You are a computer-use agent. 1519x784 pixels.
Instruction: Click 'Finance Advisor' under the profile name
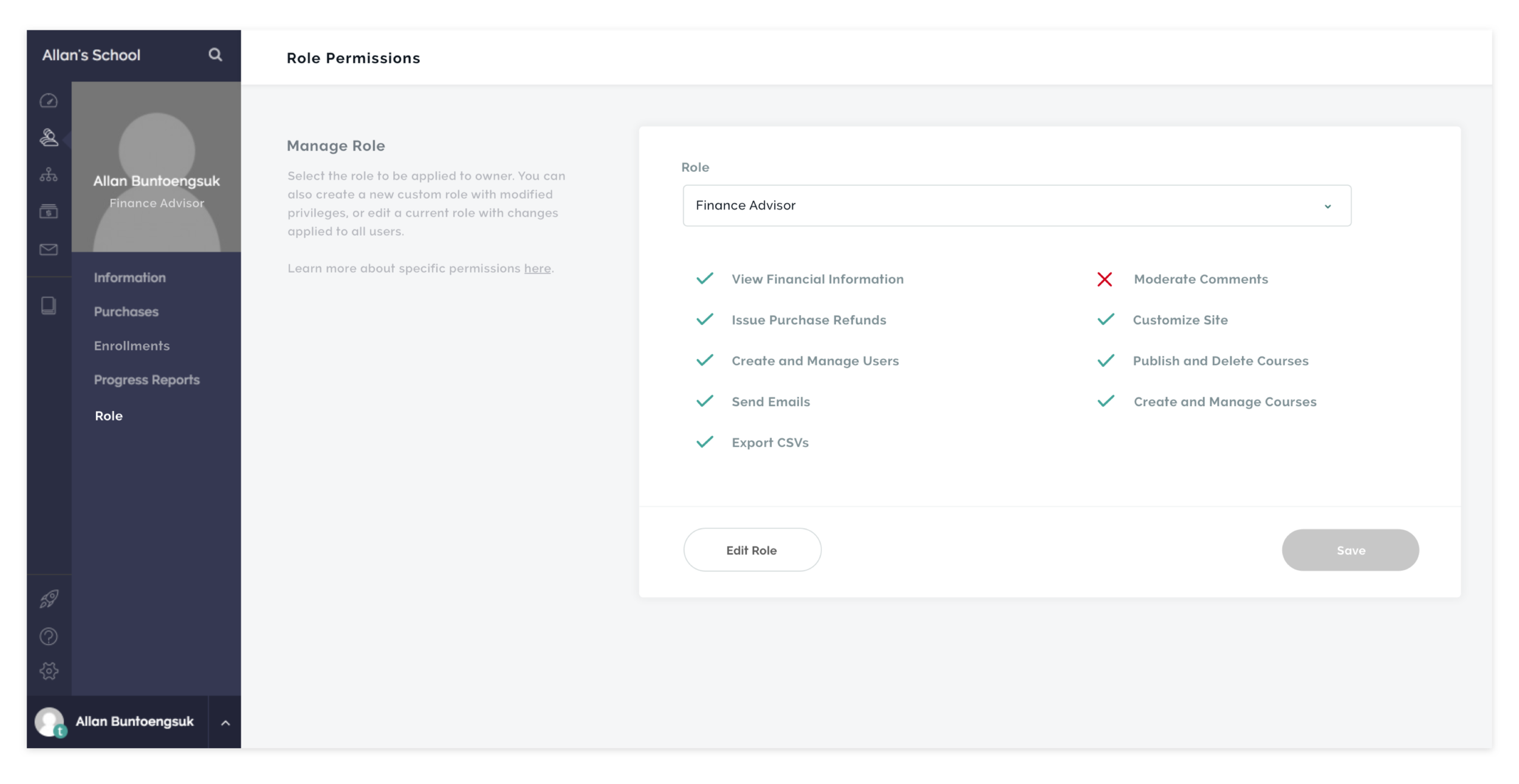pos(157,203)
